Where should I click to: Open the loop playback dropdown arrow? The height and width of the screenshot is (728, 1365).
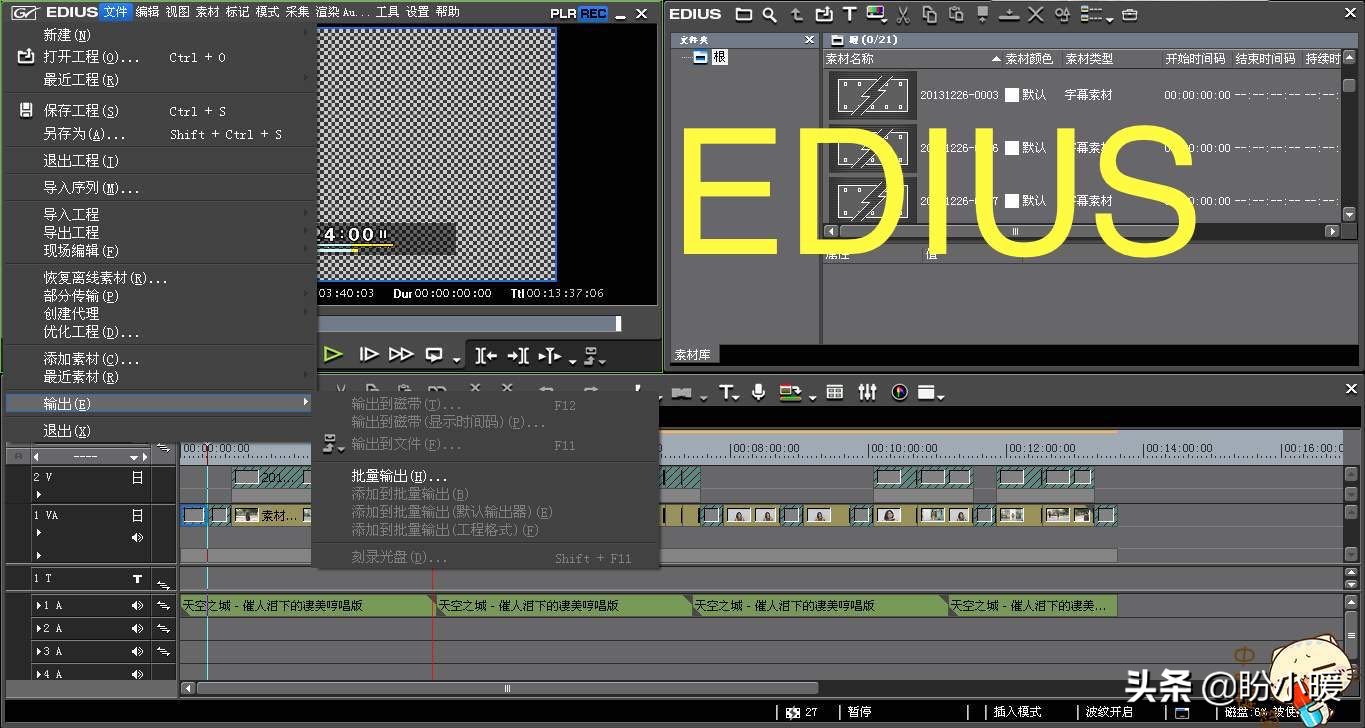[x=457, y=359]
